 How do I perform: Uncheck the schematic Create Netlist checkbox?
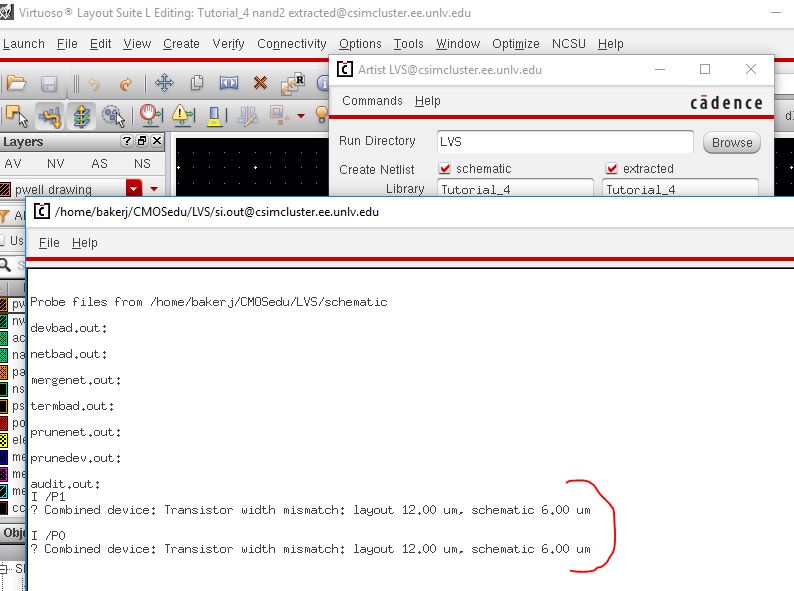445,168
